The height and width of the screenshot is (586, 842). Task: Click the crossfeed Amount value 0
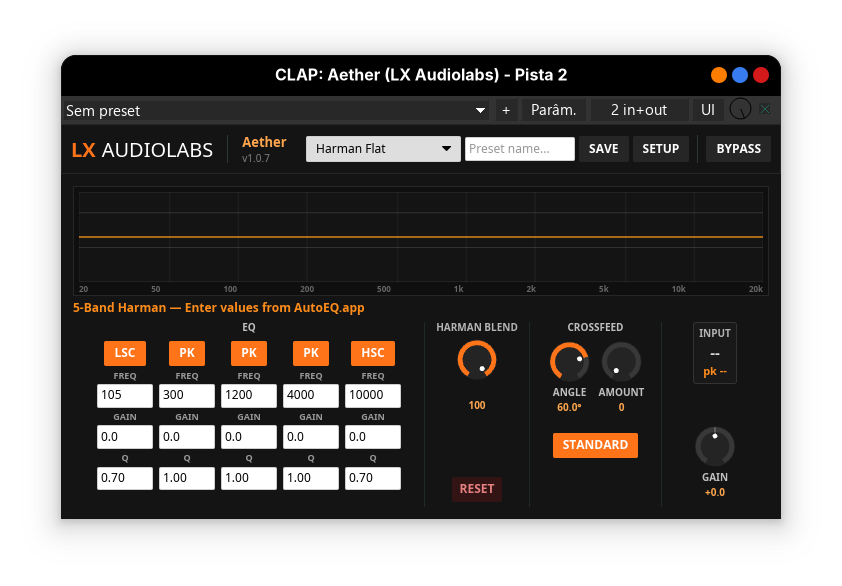click(621, 407)
